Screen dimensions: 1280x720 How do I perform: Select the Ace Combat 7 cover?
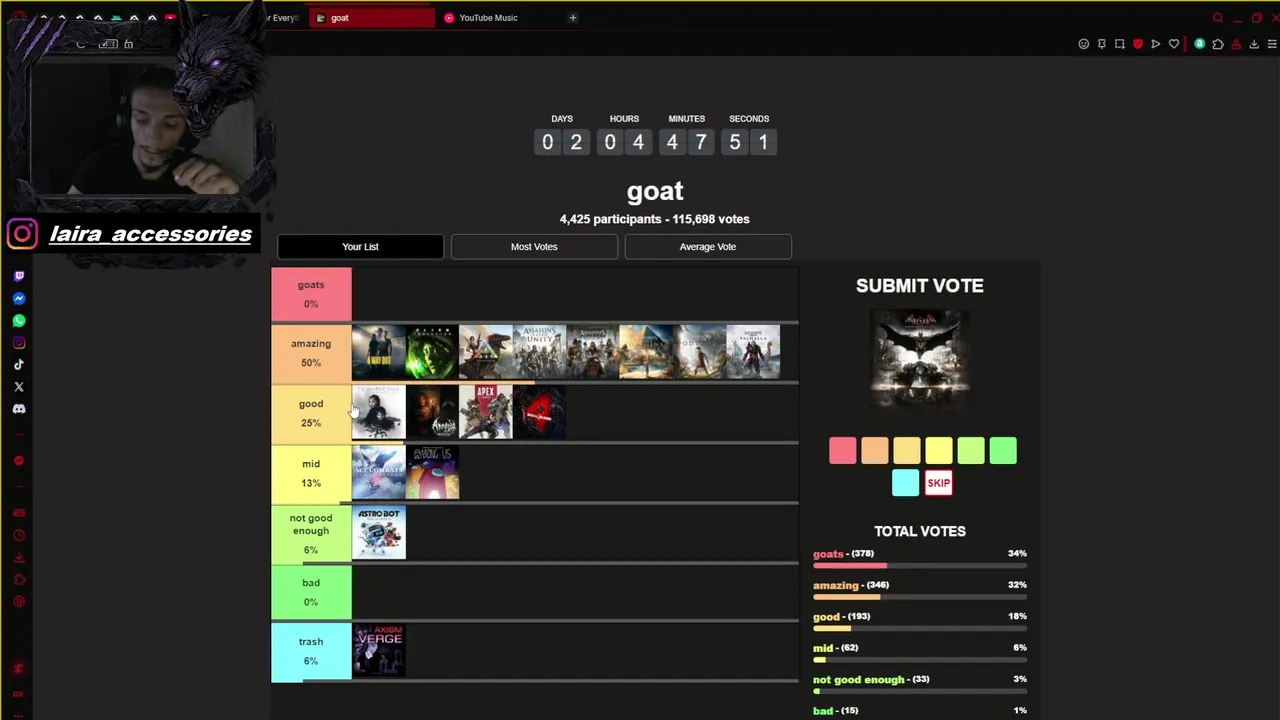coord(379,472)
